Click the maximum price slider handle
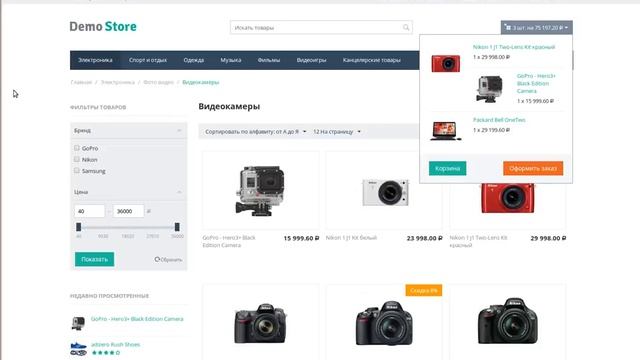640x360 pixels. [177, 227]
